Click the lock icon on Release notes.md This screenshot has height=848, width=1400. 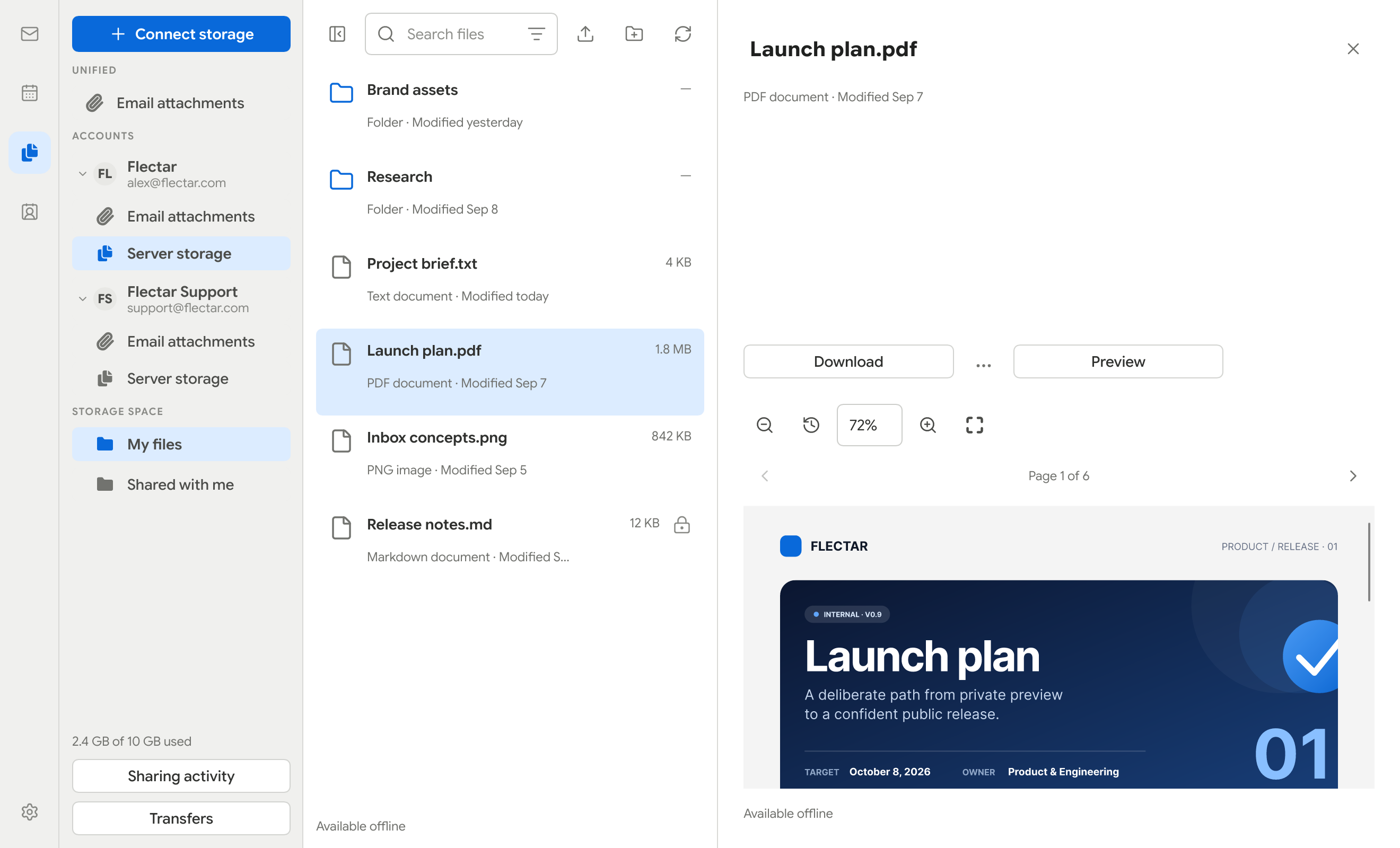point(682,525)
